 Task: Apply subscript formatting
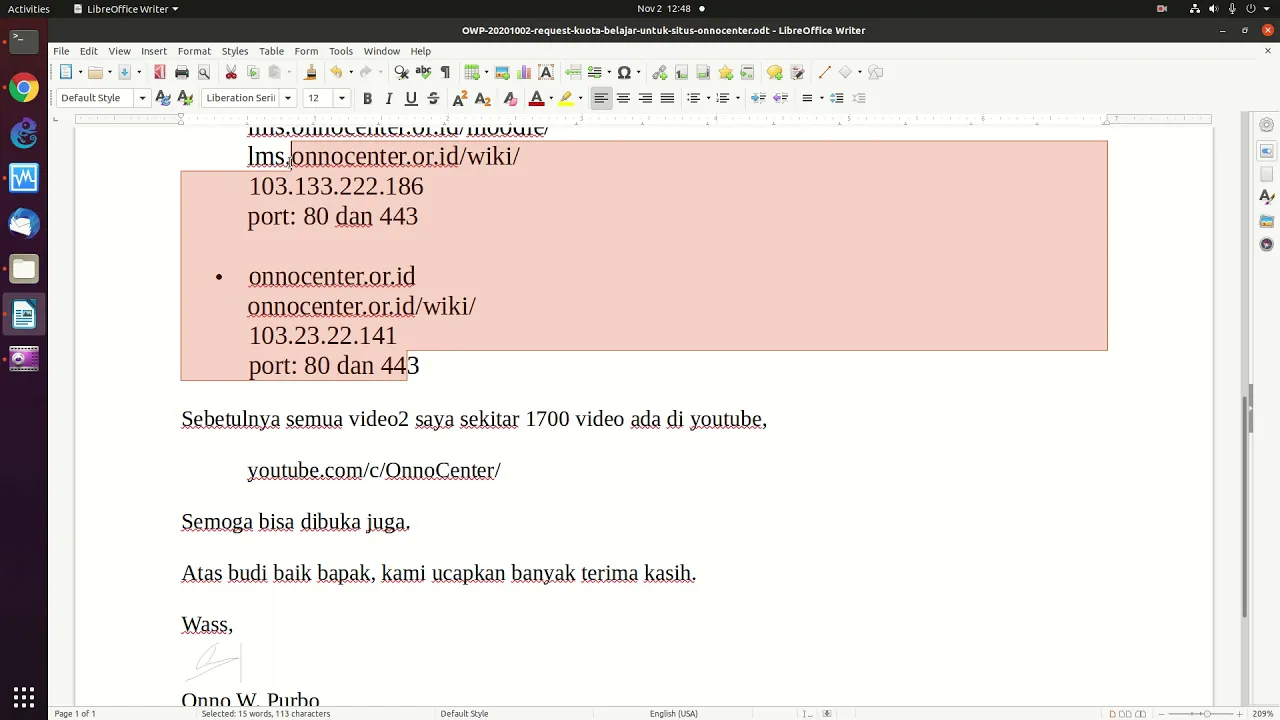pyautogui.click(x=482, y=98)
